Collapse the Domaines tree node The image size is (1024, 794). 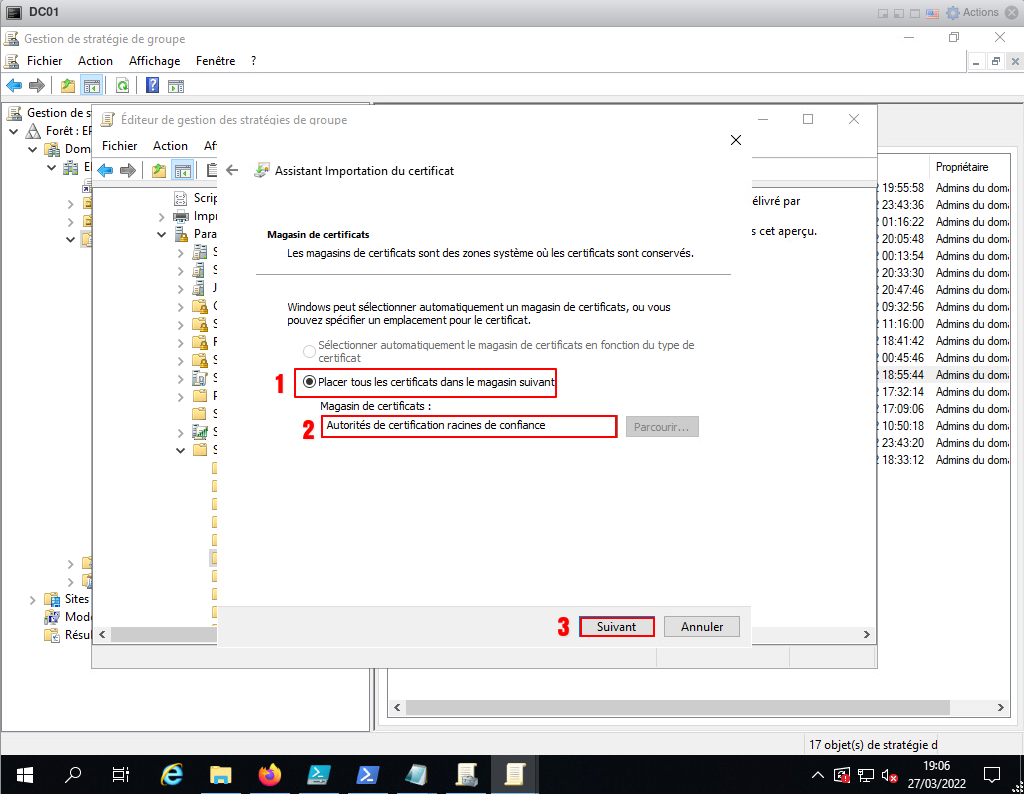[33, 149]
